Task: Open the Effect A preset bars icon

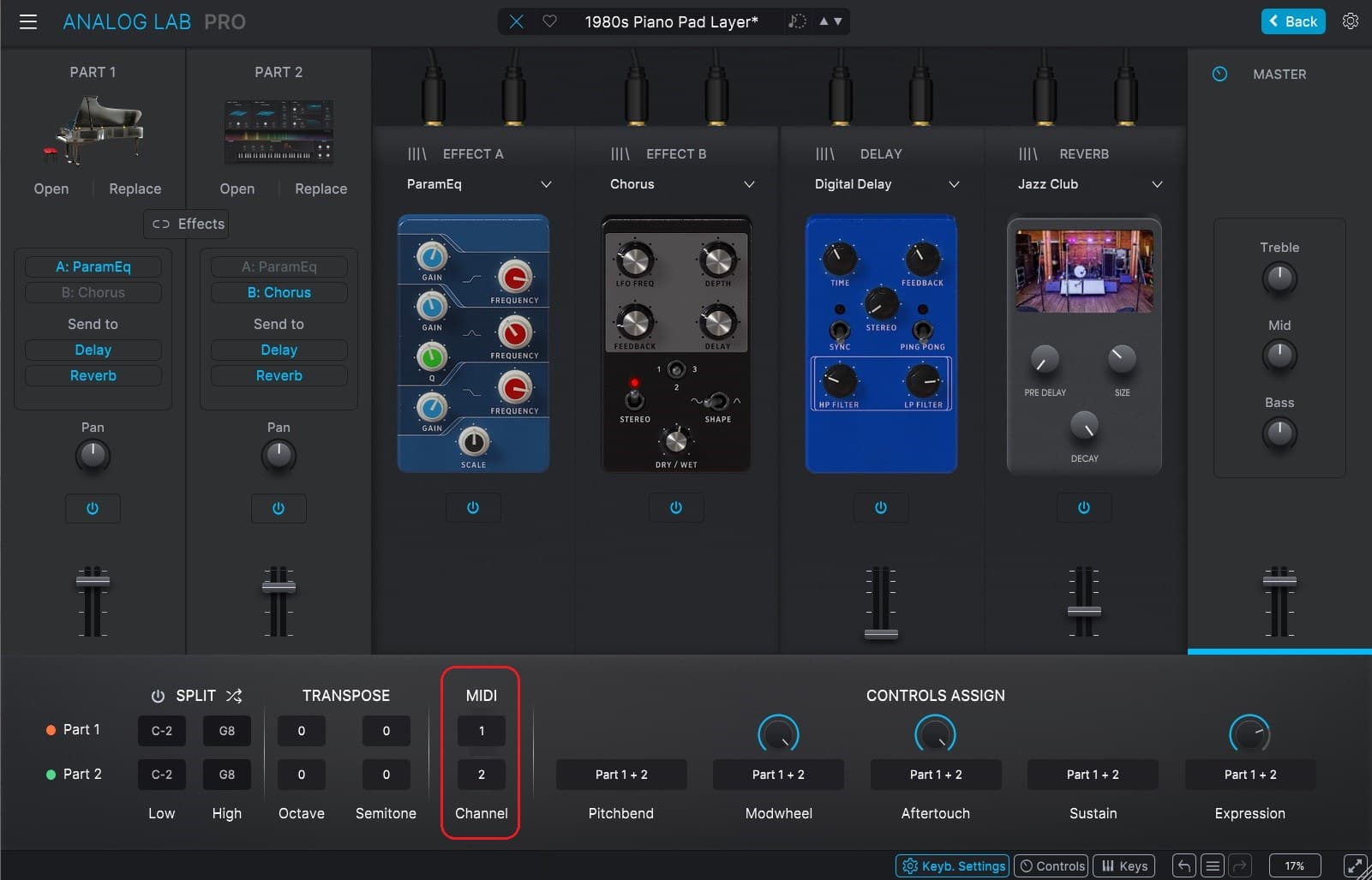Action: point(417,154)
